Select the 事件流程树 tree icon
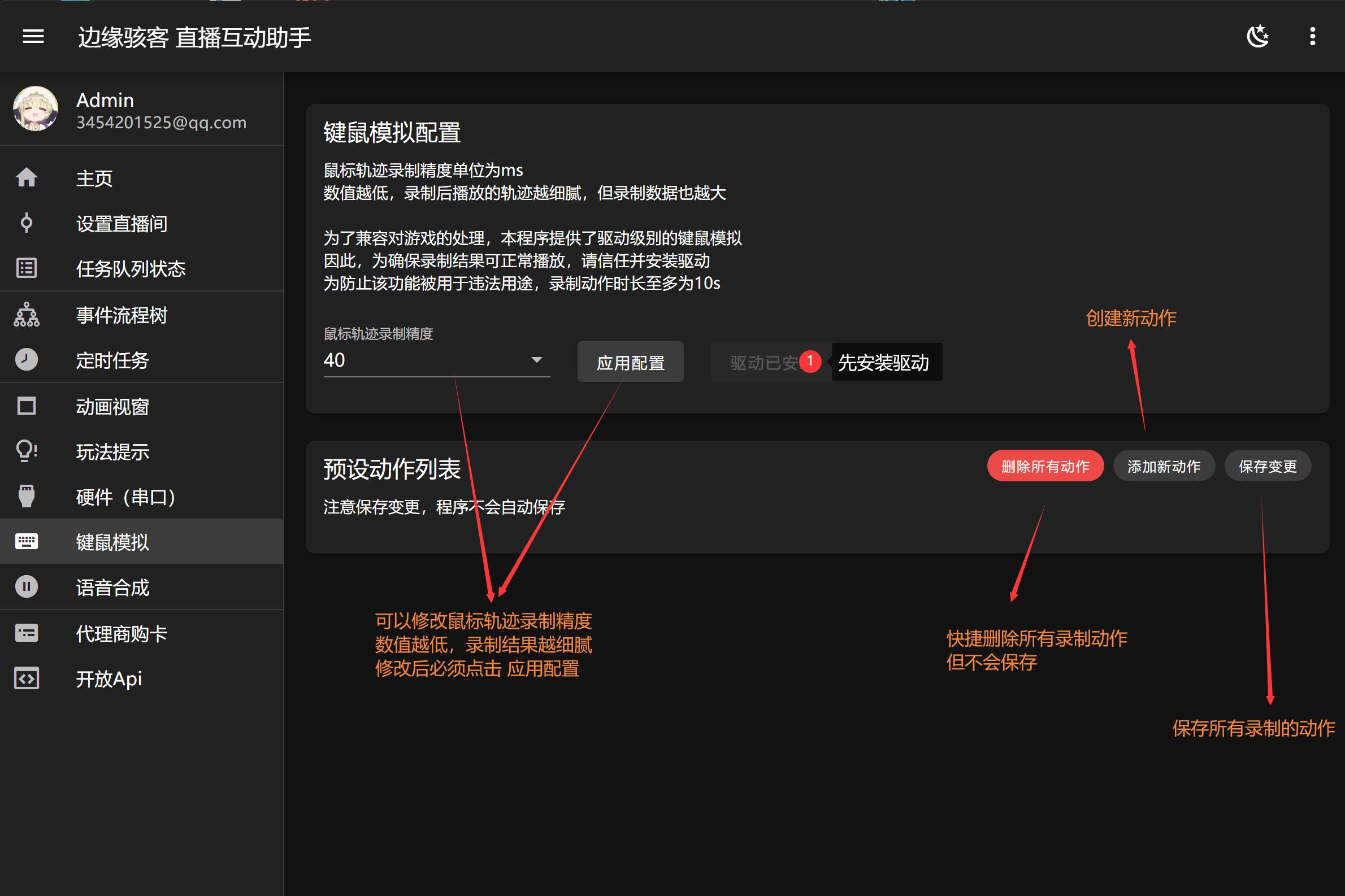The width and height of the screenshot is (1345, 896). (27, 315)
